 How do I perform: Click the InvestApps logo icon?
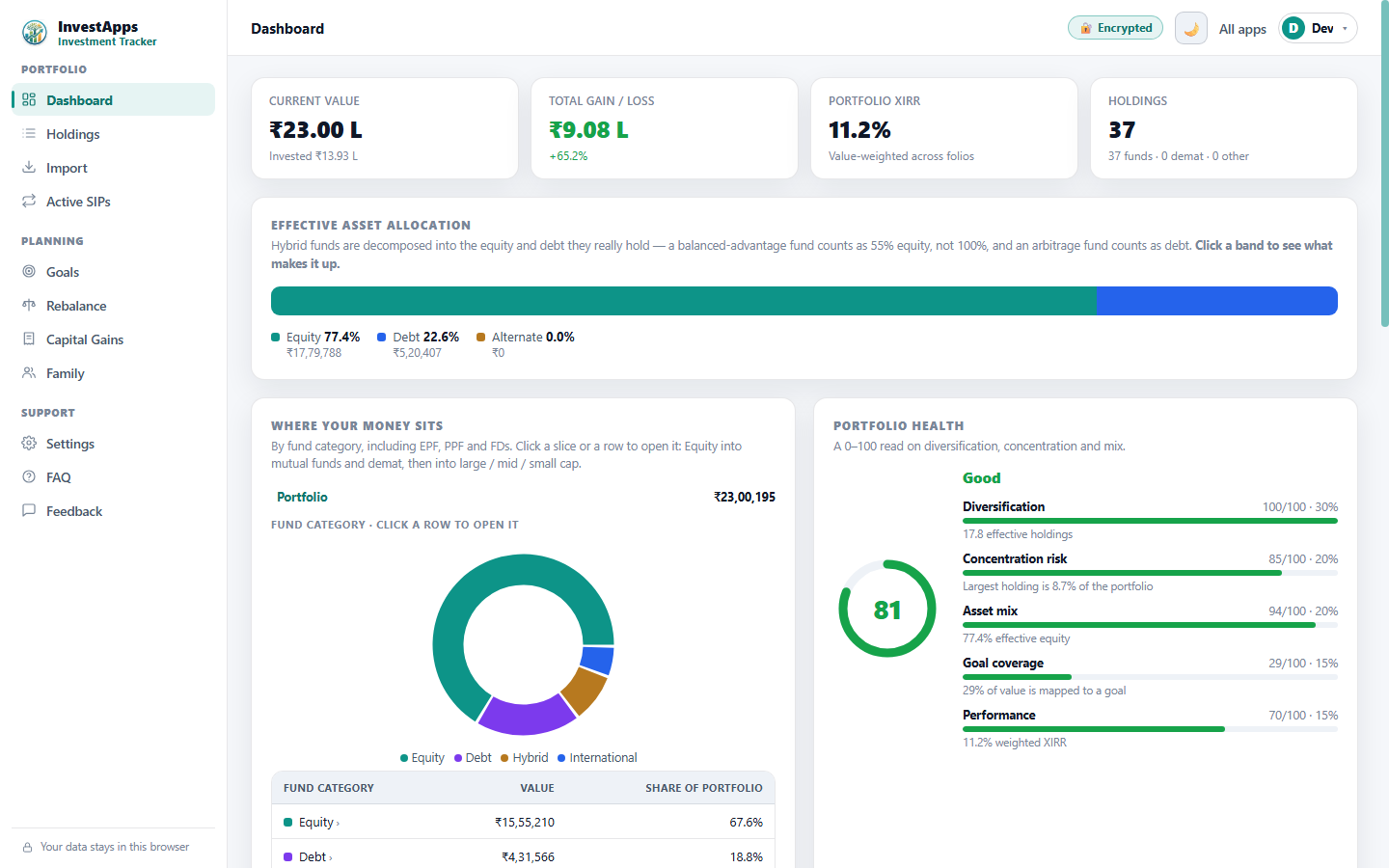35,33
